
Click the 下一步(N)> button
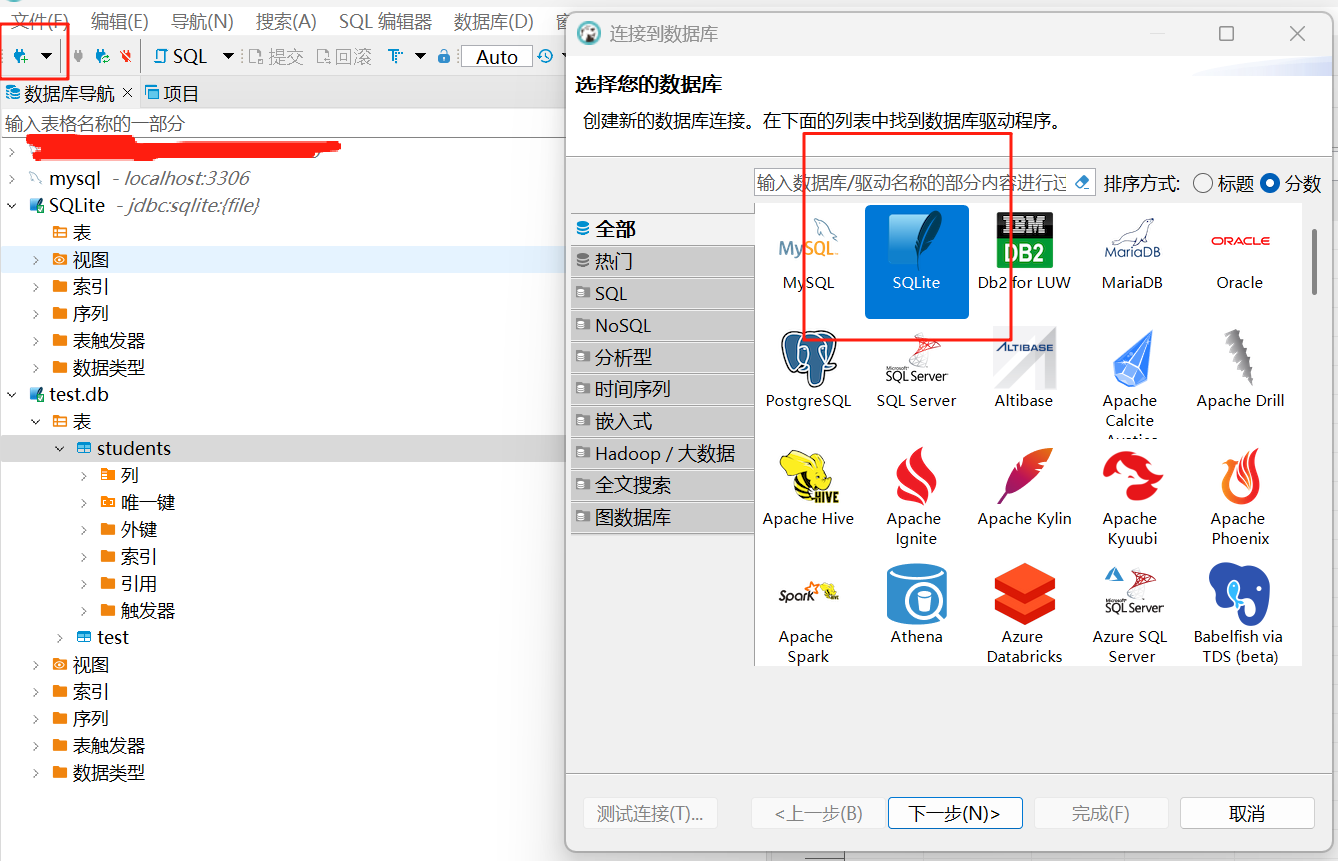[x=955, y=813]
